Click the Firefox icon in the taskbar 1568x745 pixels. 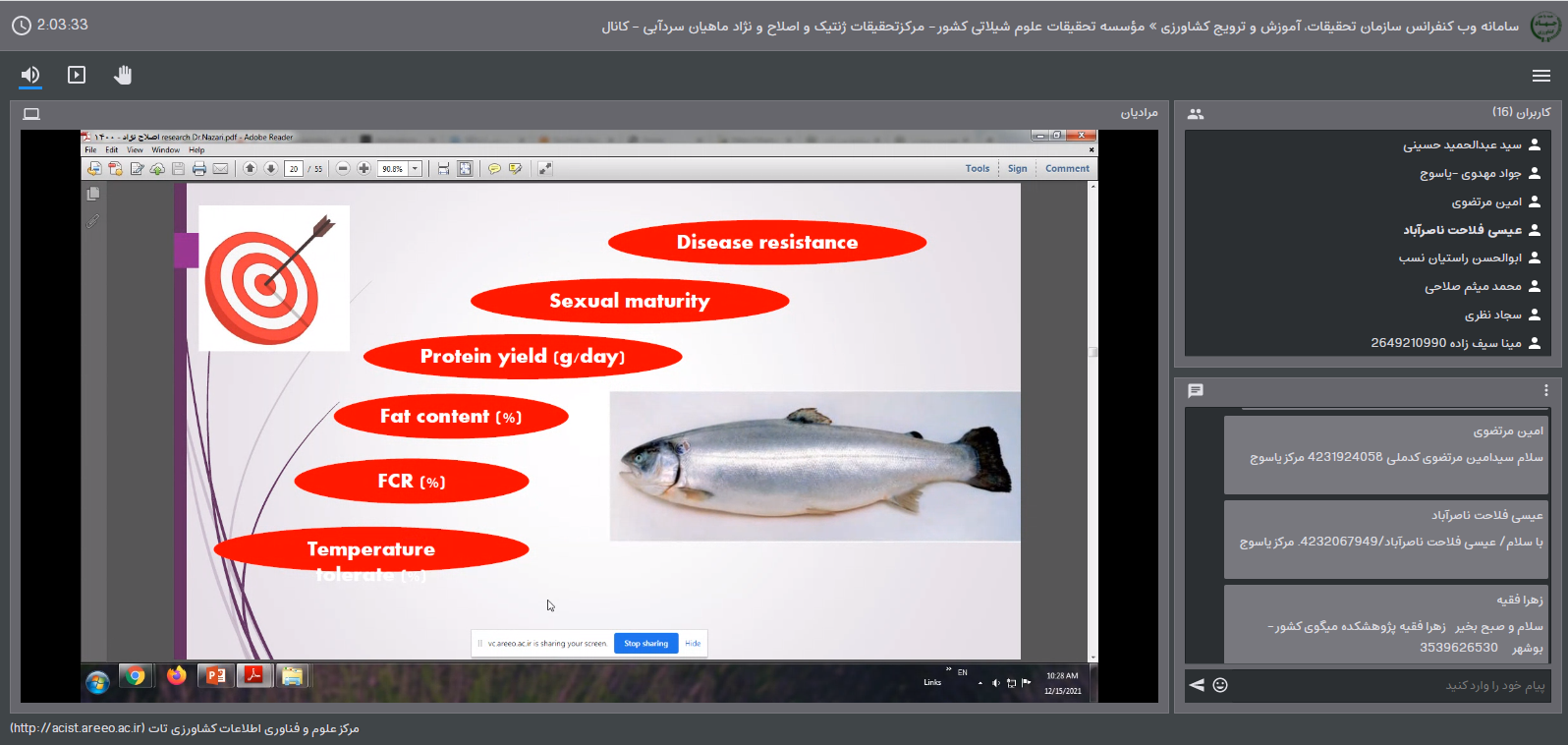point(177,676)
